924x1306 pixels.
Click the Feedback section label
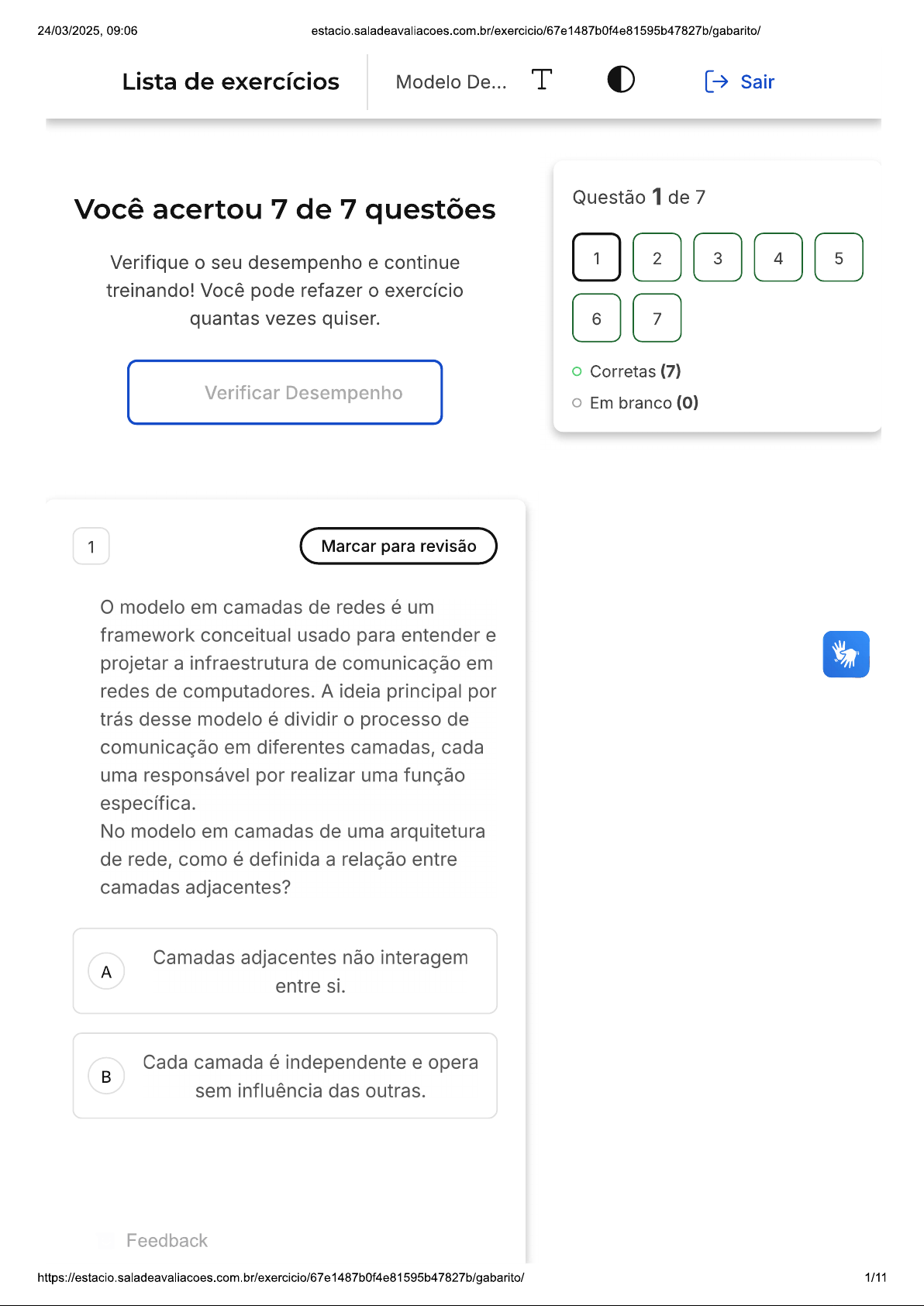[167, 1240]
